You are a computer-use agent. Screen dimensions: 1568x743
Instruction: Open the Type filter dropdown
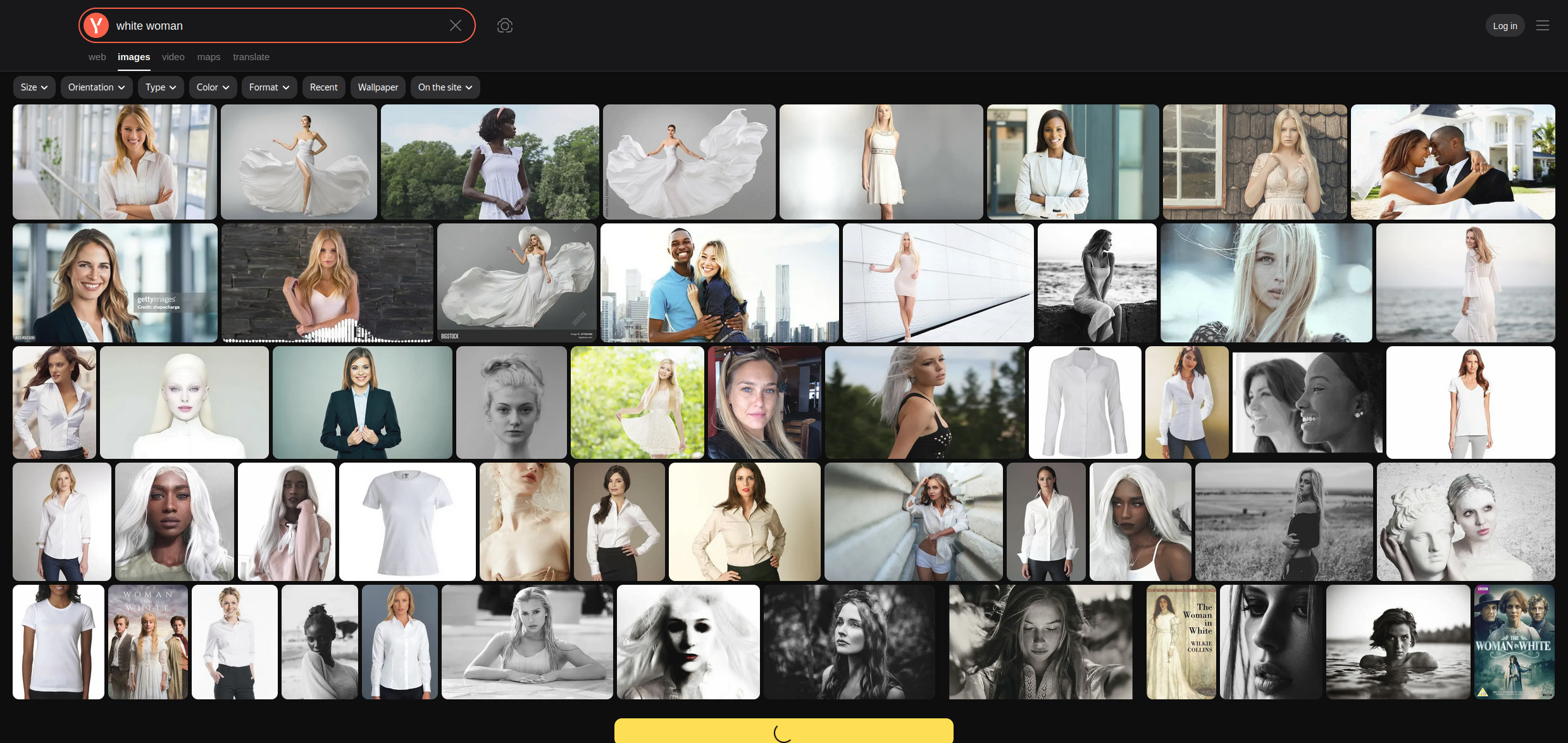161,87
